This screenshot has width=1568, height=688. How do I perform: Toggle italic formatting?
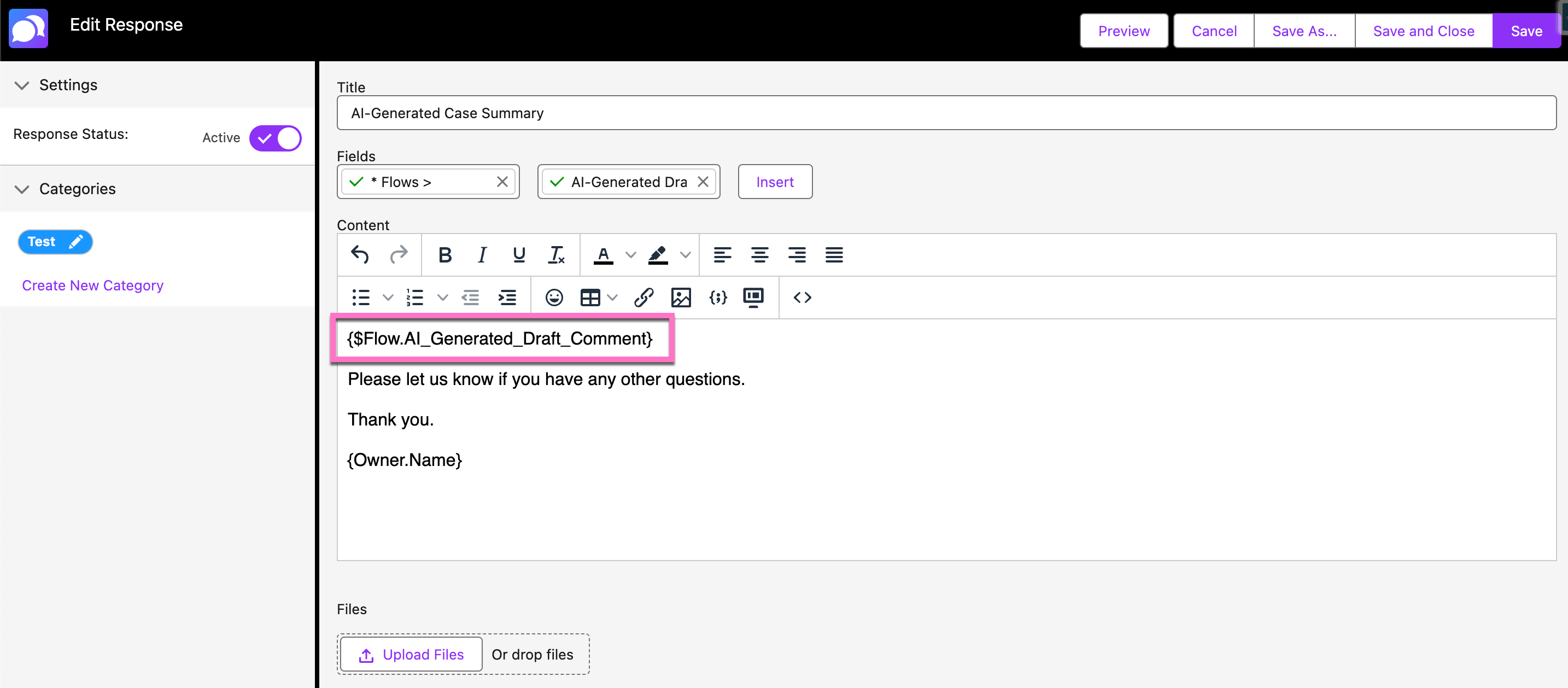(x=482, y=254)
